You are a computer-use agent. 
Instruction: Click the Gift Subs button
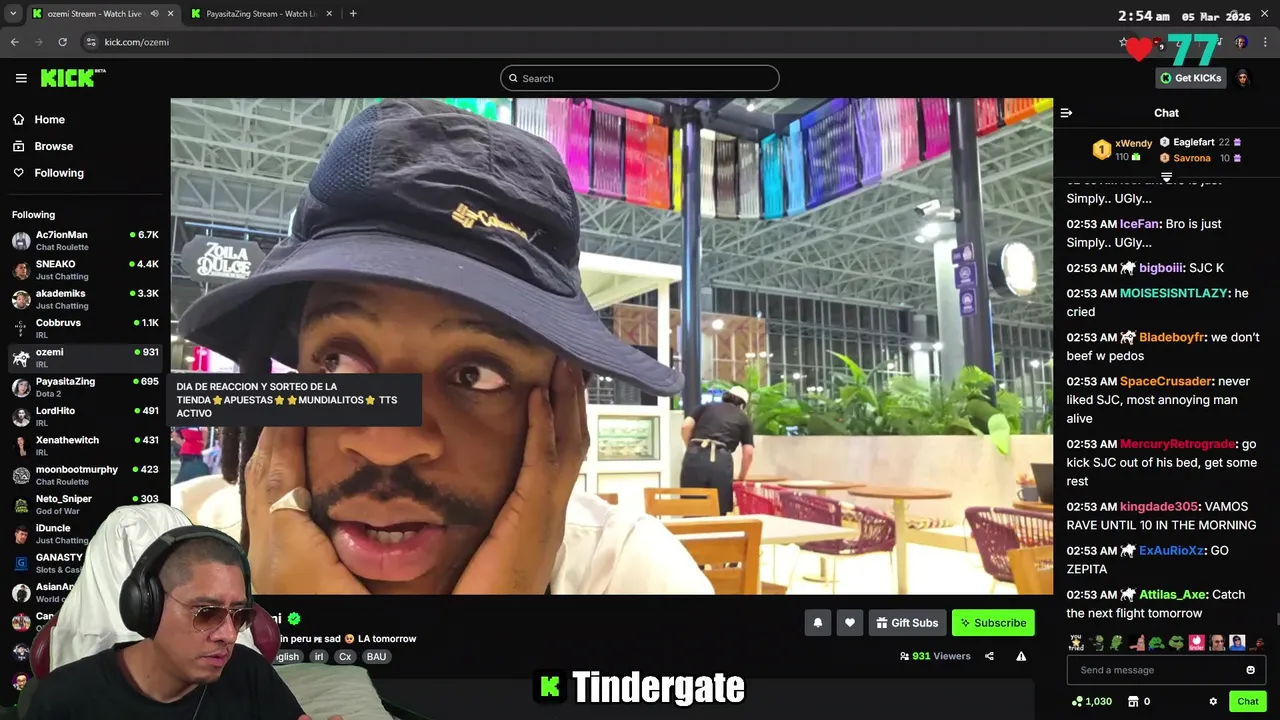coord(907,623)
